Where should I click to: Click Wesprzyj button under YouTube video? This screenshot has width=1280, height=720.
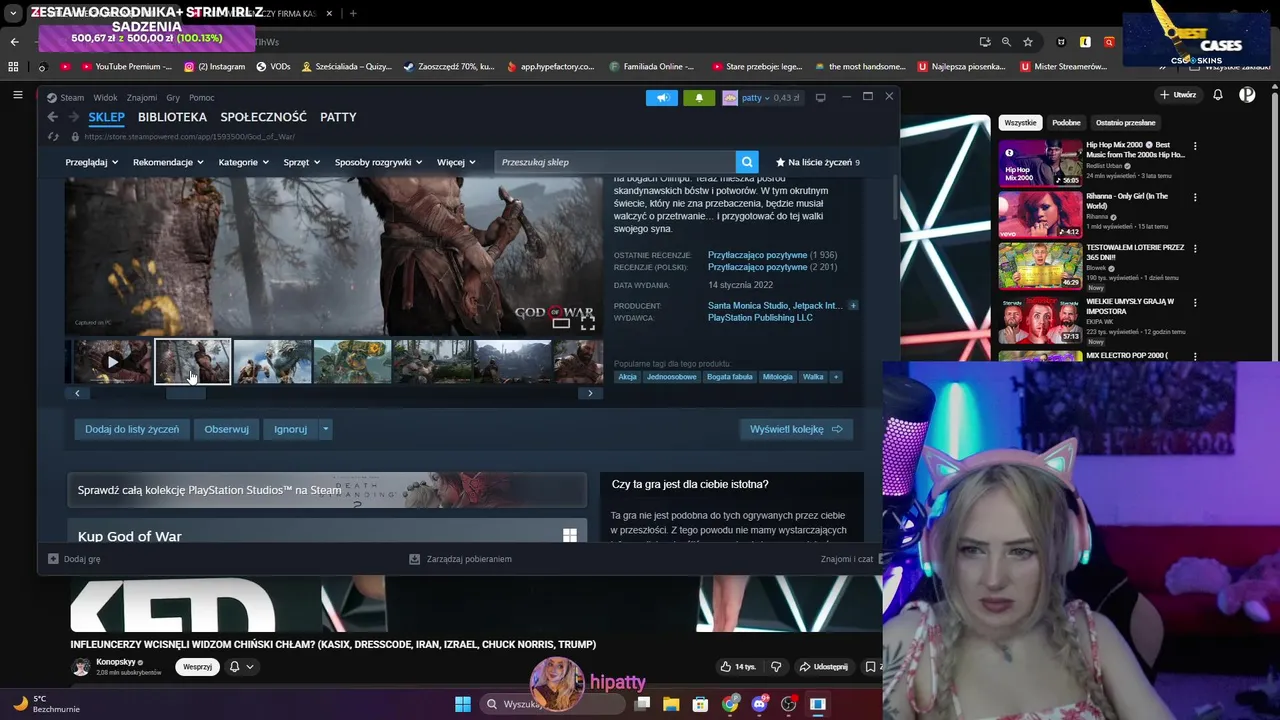pos(197,667)
